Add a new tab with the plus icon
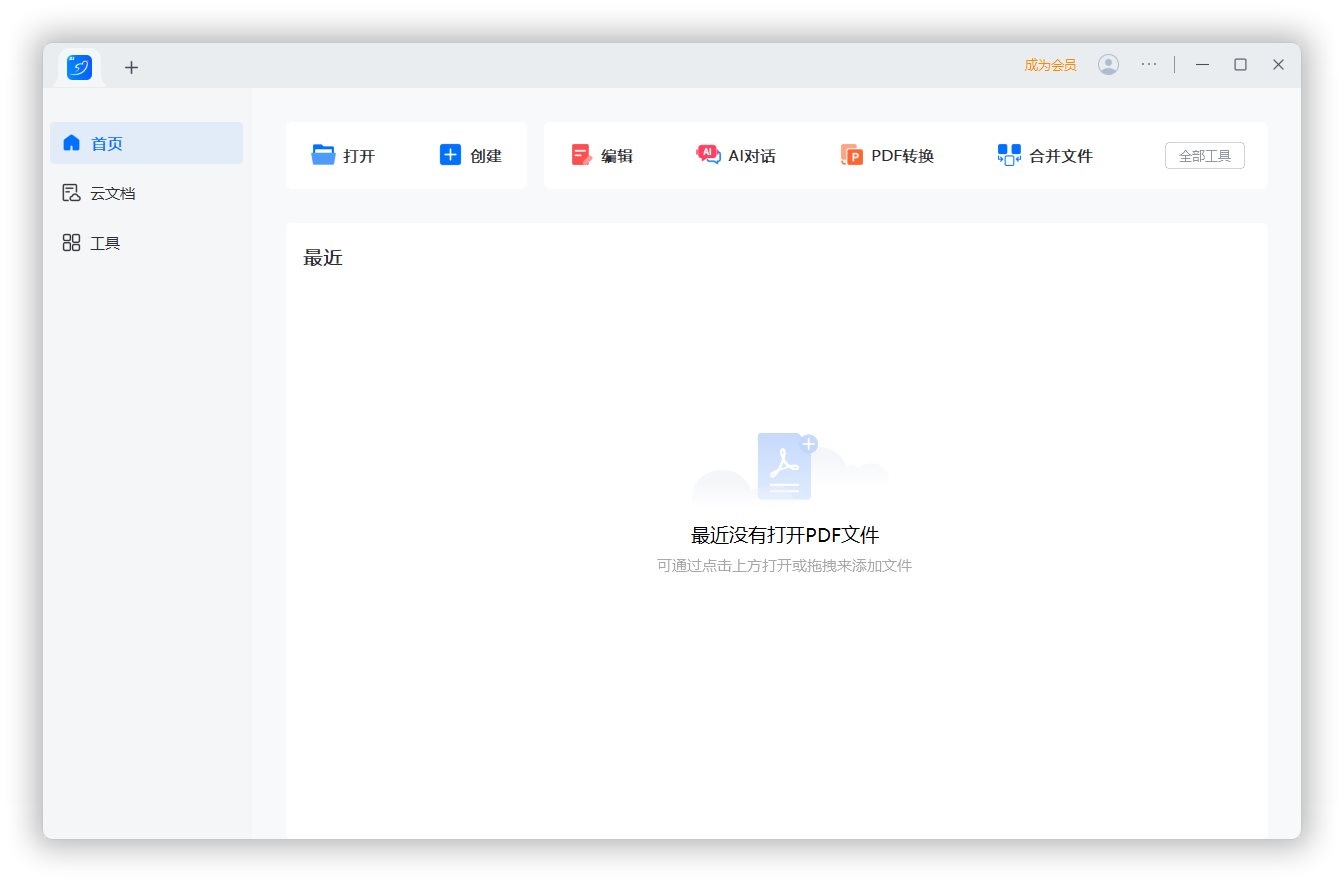Image resolution: width=1344 pixels, height=882 pixels. tap(131, 67)
